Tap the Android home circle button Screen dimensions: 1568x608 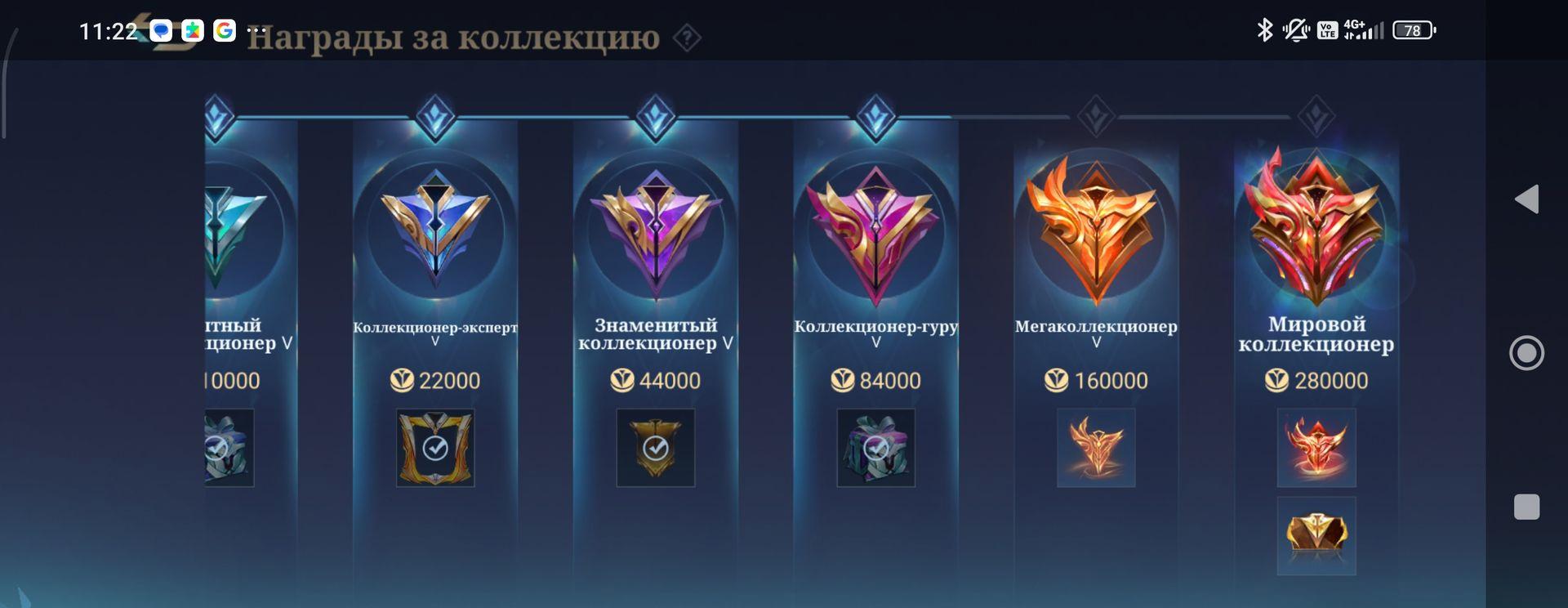[x=1526, y=353]
